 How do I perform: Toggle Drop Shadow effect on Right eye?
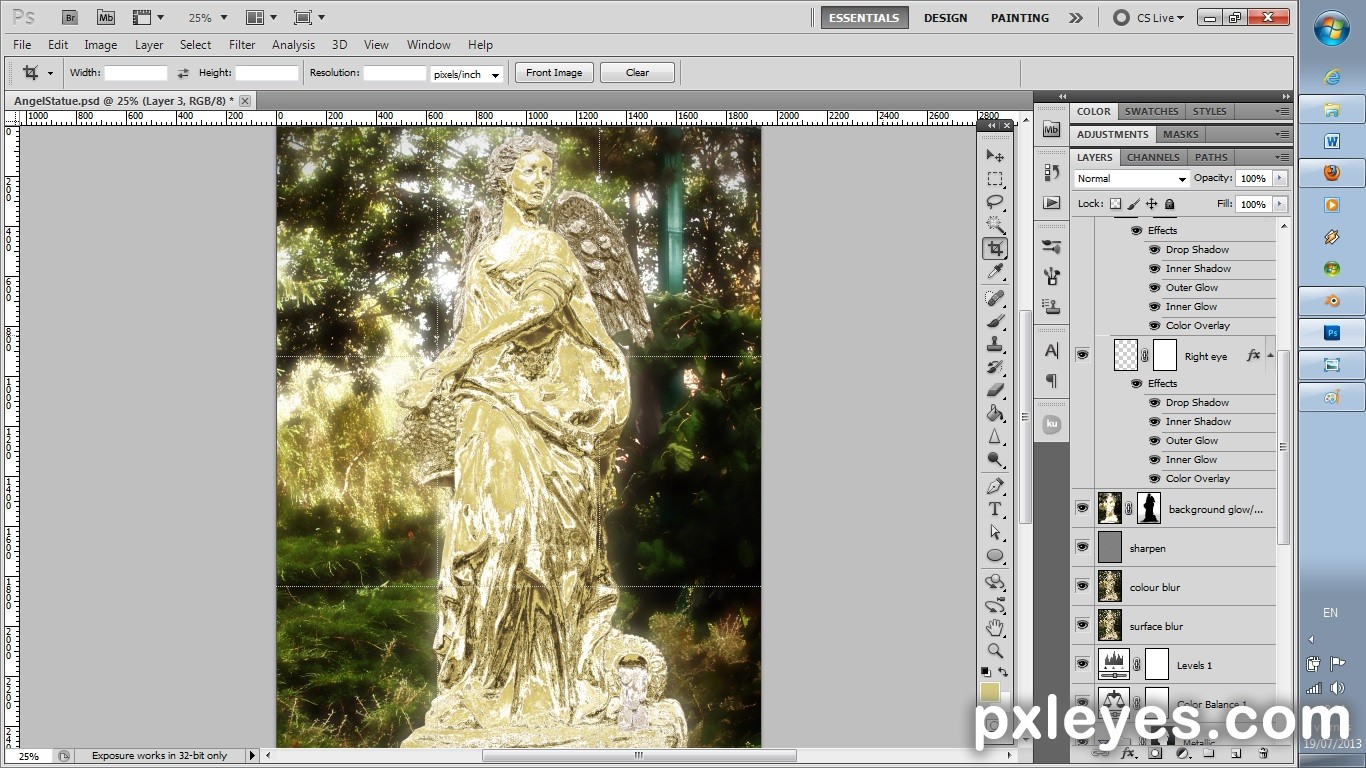[1154, 402]
